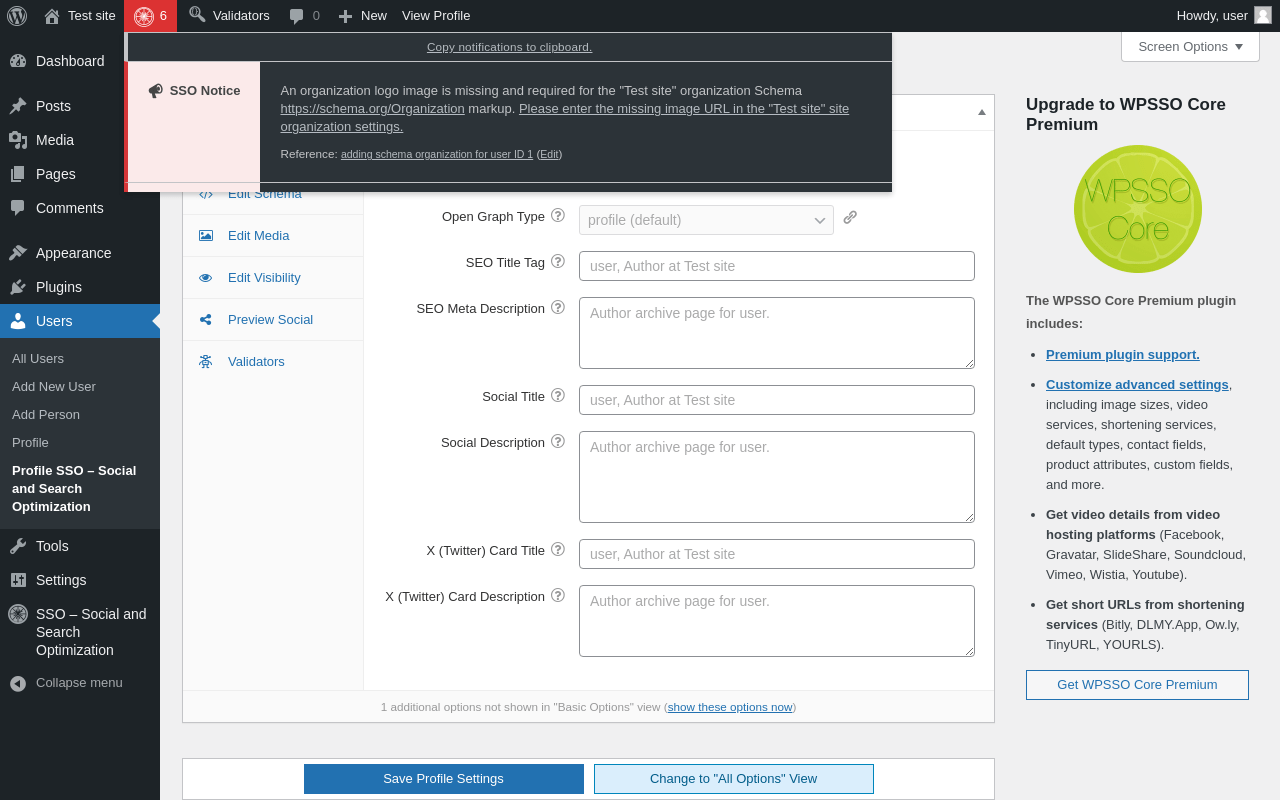Collapse the admin sidebar menu
Viewport: 1280px width, 800px height.
[79, 683]
